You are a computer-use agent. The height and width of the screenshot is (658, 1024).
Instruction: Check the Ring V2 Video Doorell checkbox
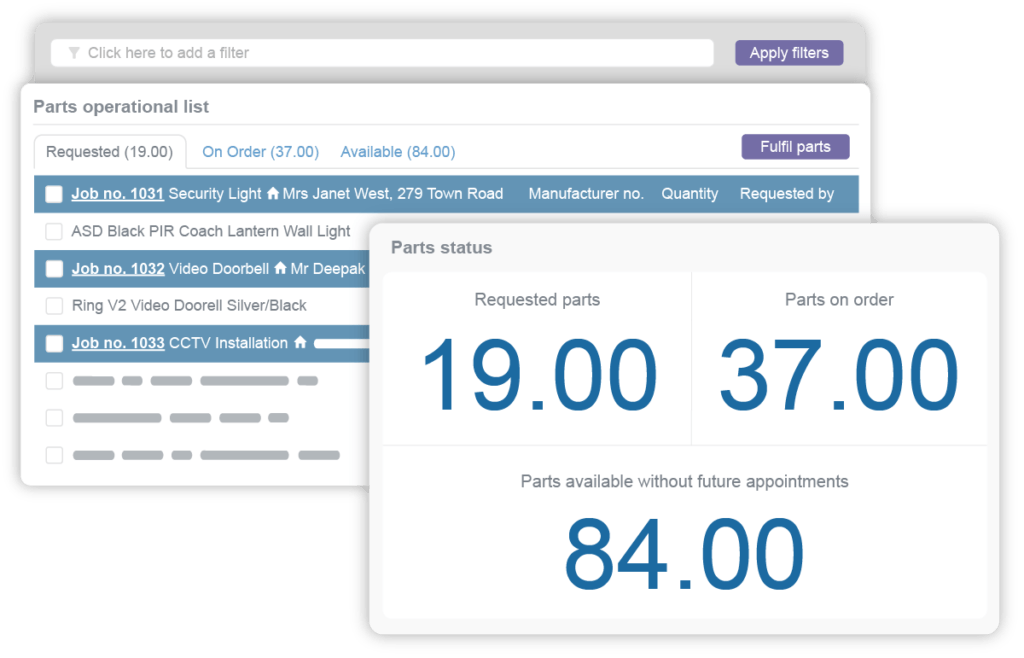pyautogui.click(x=55, y=305)
